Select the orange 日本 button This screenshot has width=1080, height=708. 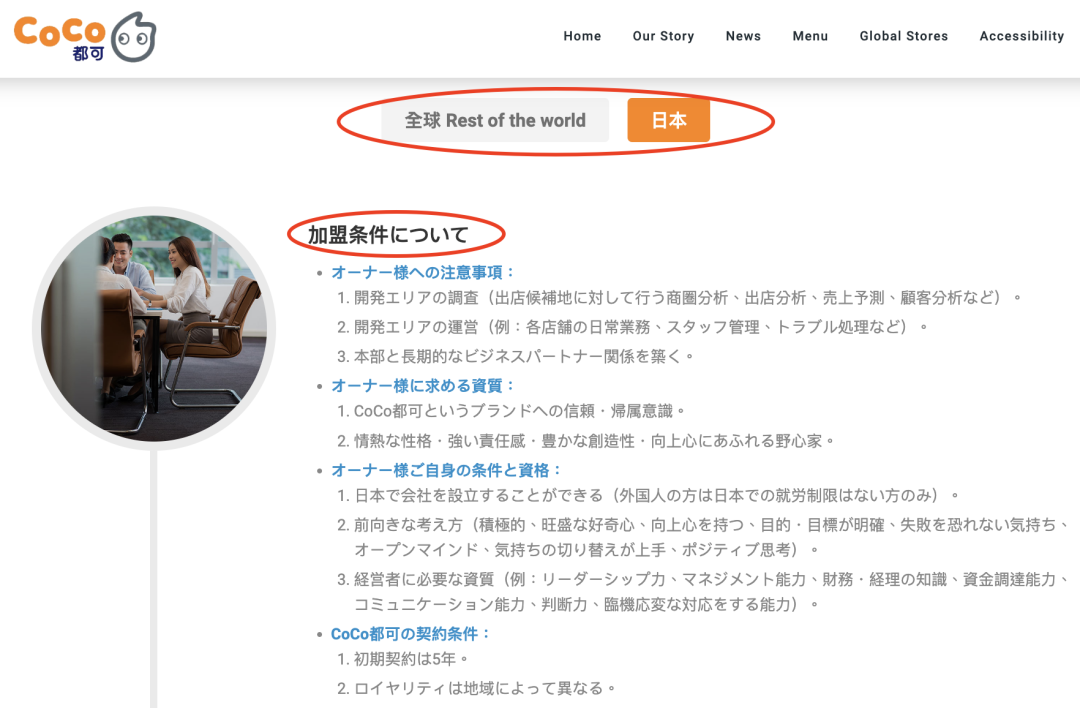(669, 120)
